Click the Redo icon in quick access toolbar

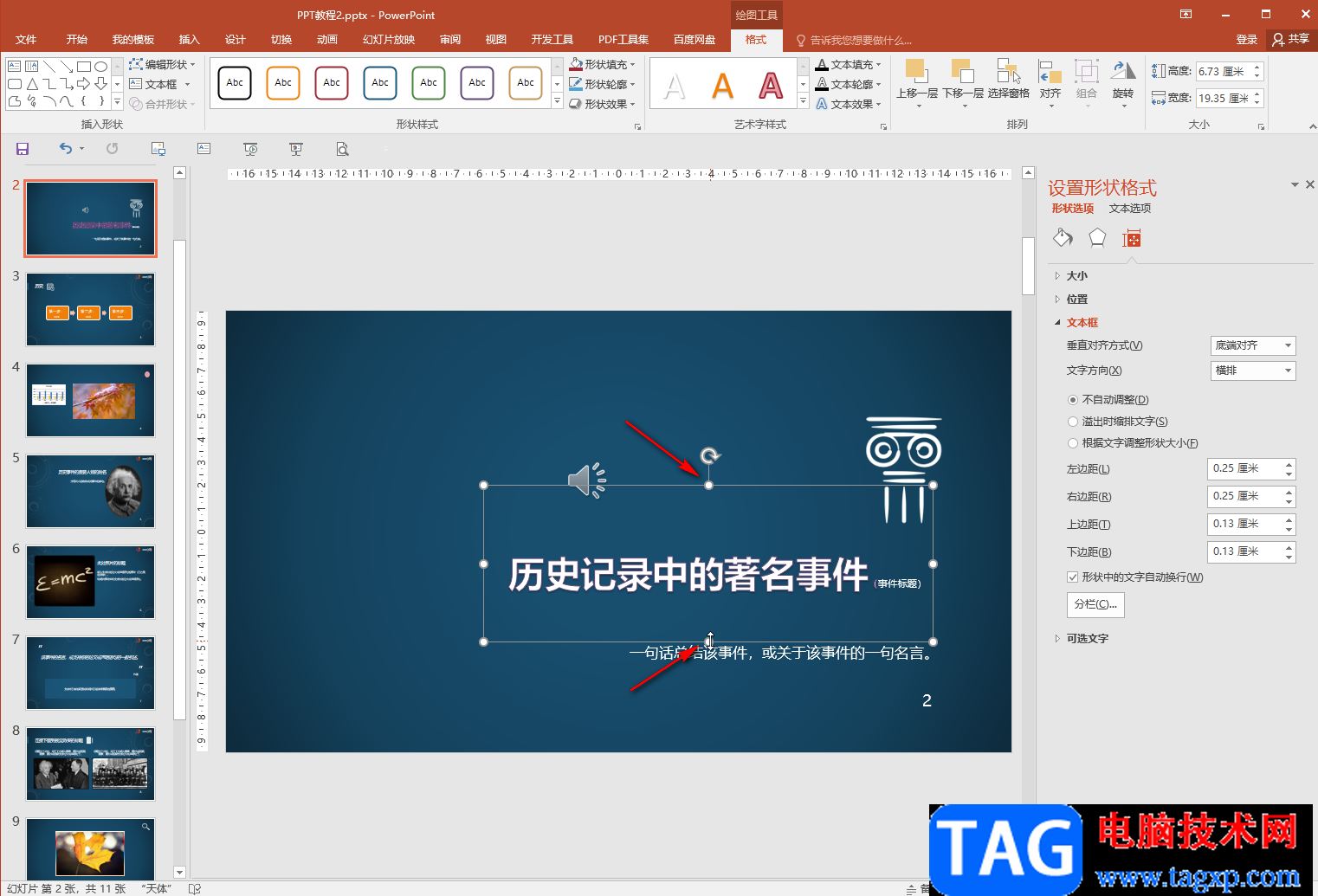click(x=113, y=149)
